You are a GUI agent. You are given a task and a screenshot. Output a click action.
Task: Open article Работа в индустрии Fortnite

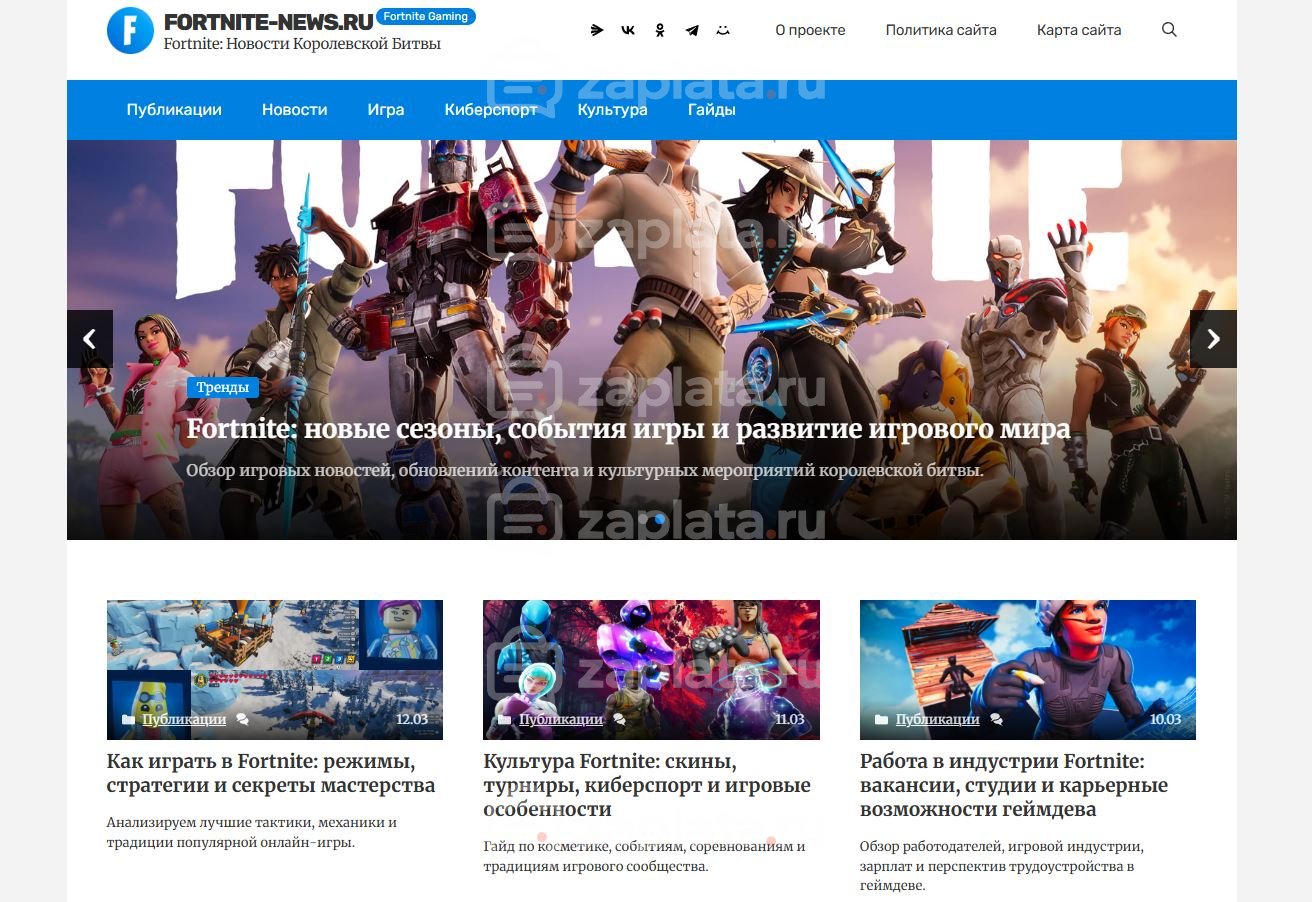click(1014, 785)
